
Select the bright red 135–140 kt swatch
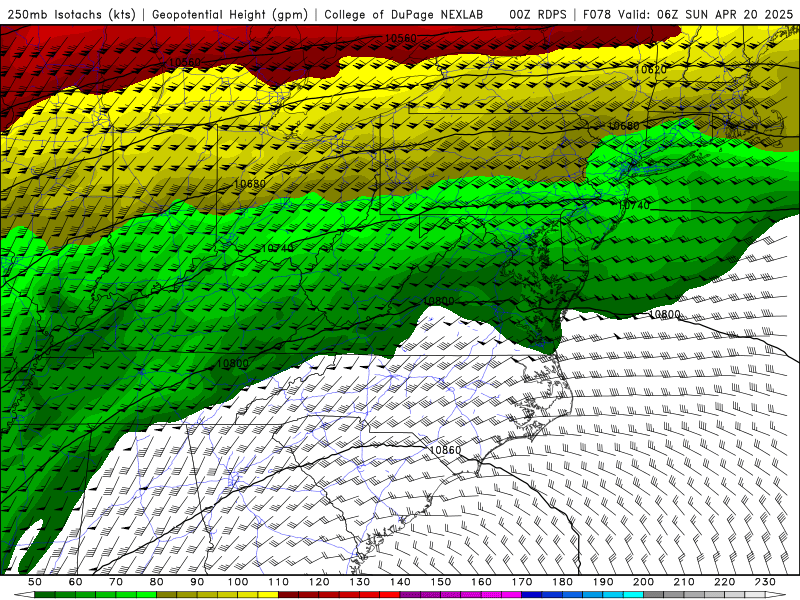[x=390, y=595]
